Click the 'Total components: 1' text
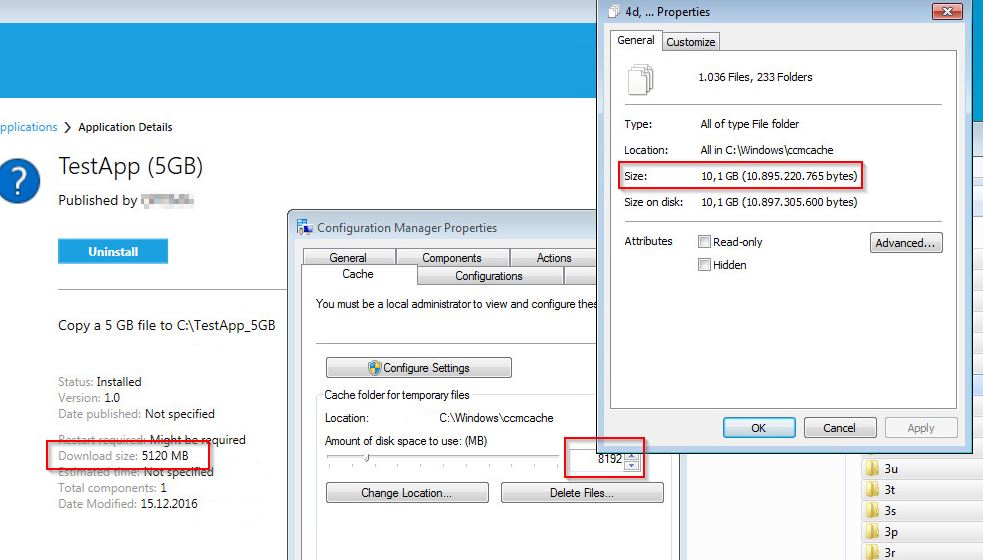Image resolution: width=983 pixels, height=560 pixels. [113, 488]
